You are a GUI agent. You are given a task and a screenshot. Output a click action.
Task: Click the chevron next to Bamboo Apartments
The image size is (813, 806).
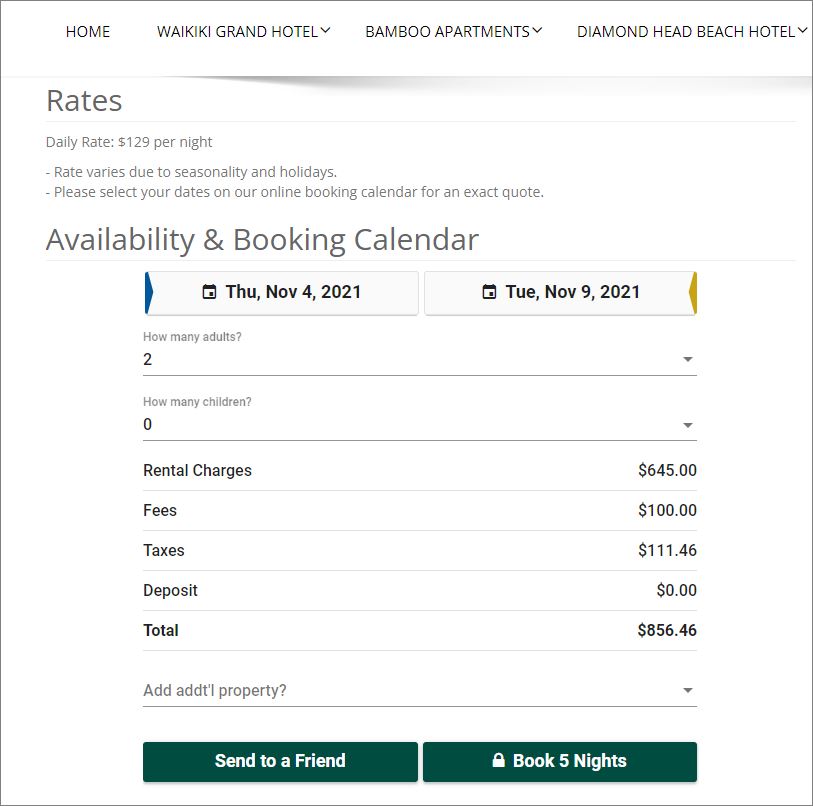click(537, 31)
